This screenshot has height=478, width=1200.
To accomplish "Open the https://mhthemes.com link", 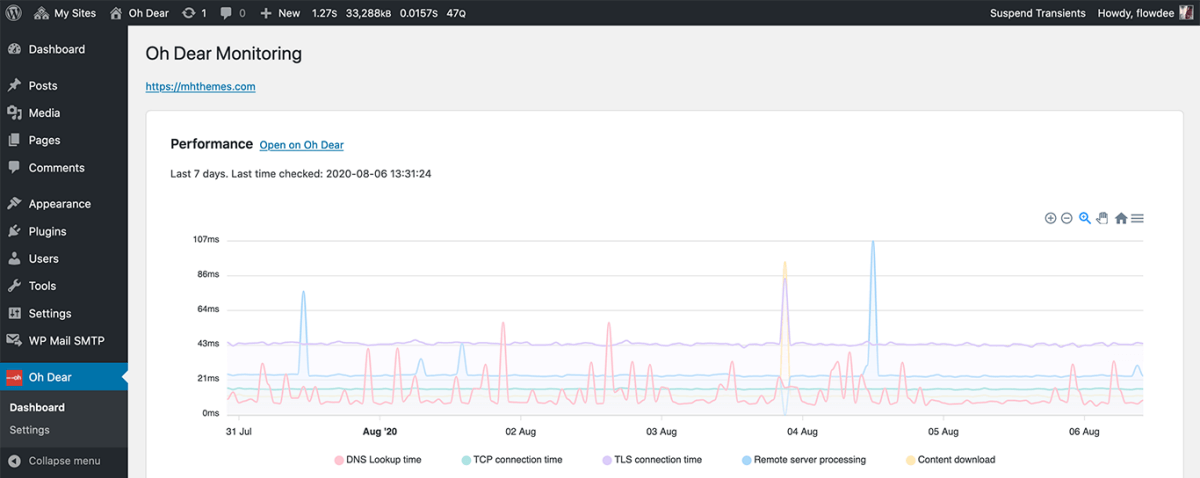I will [201, 87].
